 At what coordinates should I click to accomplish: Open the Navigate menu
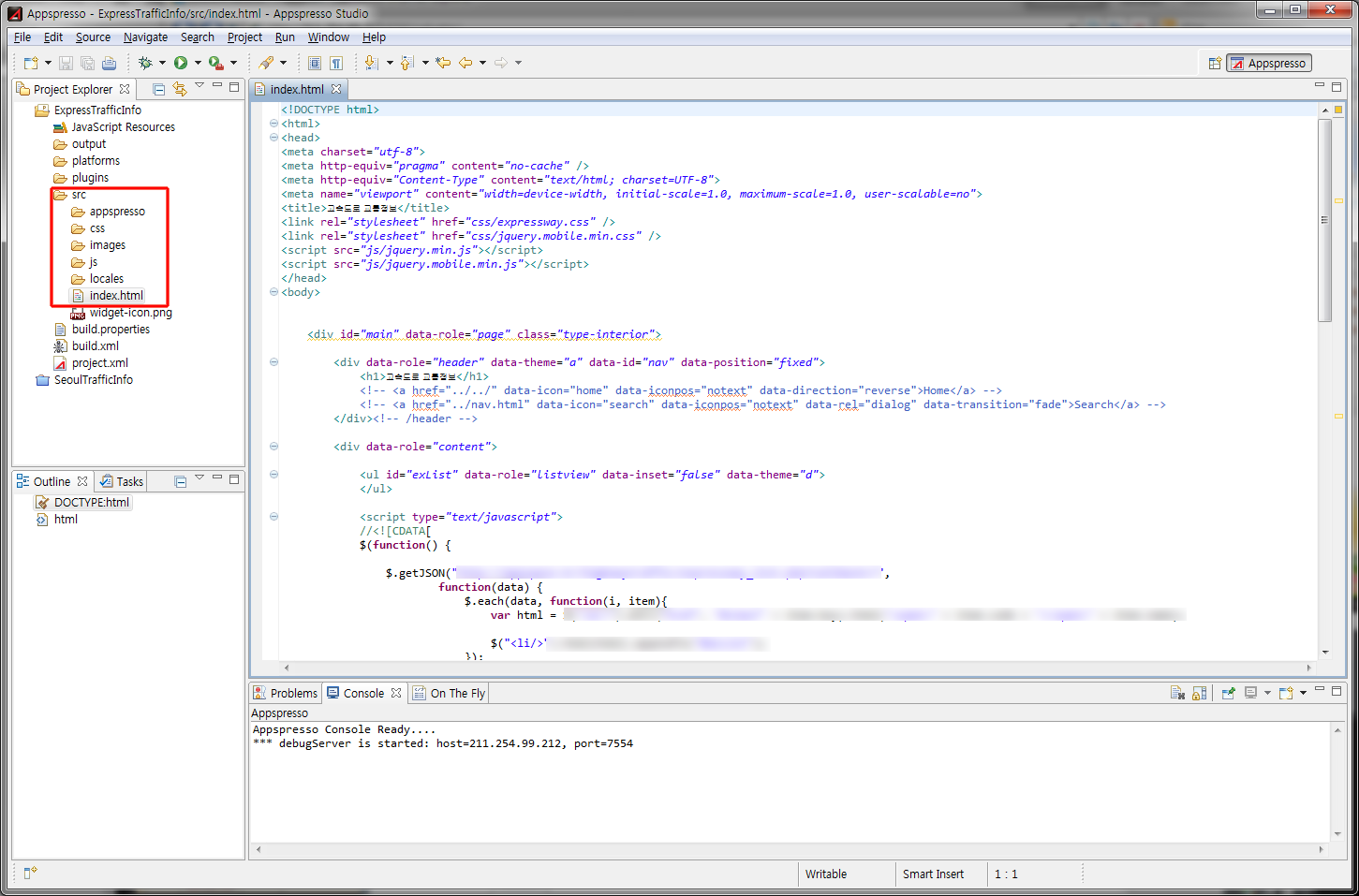click(x=145, y=37)
